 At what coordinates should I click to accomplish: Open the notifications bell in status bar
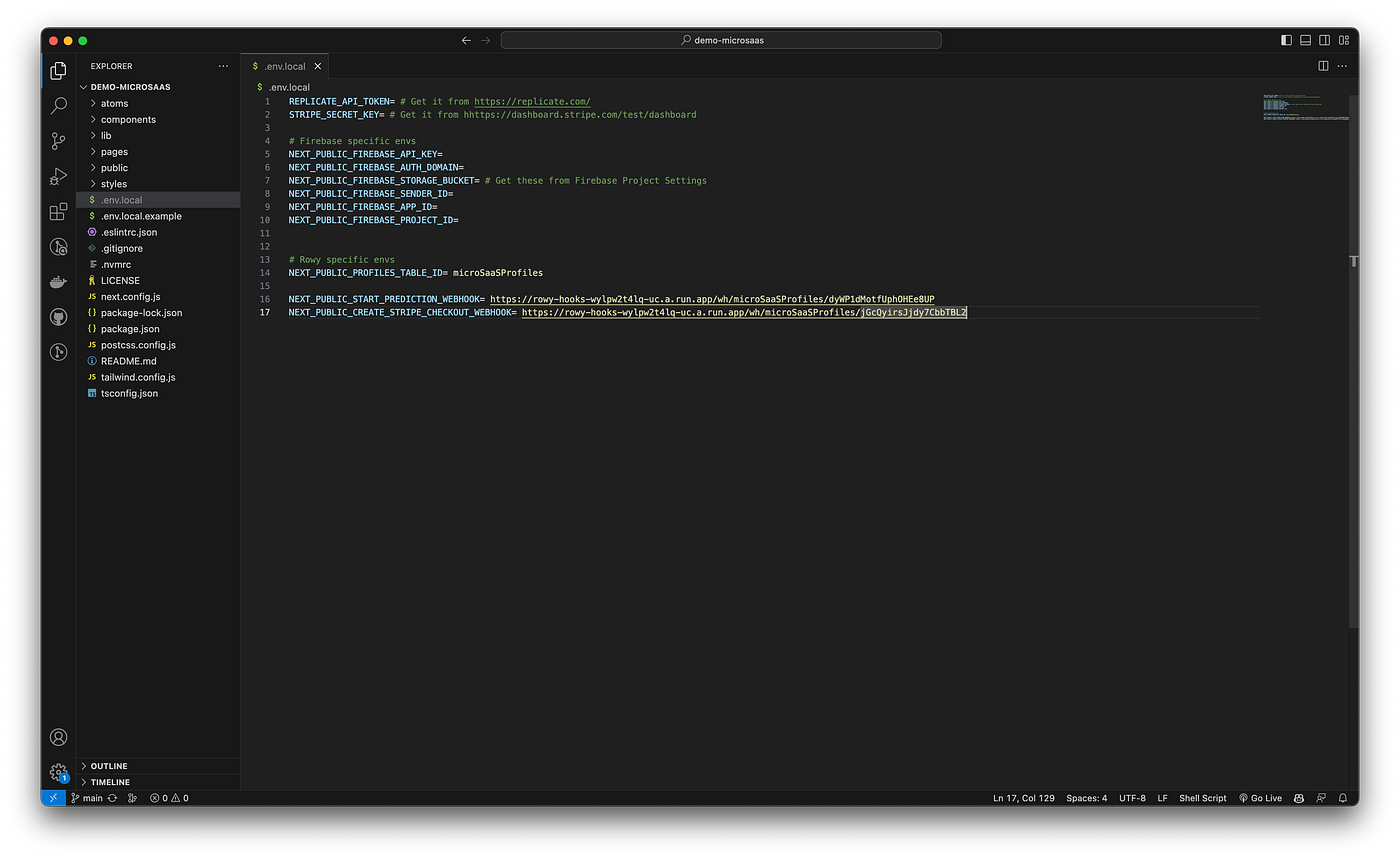(x=1342, y=797)
